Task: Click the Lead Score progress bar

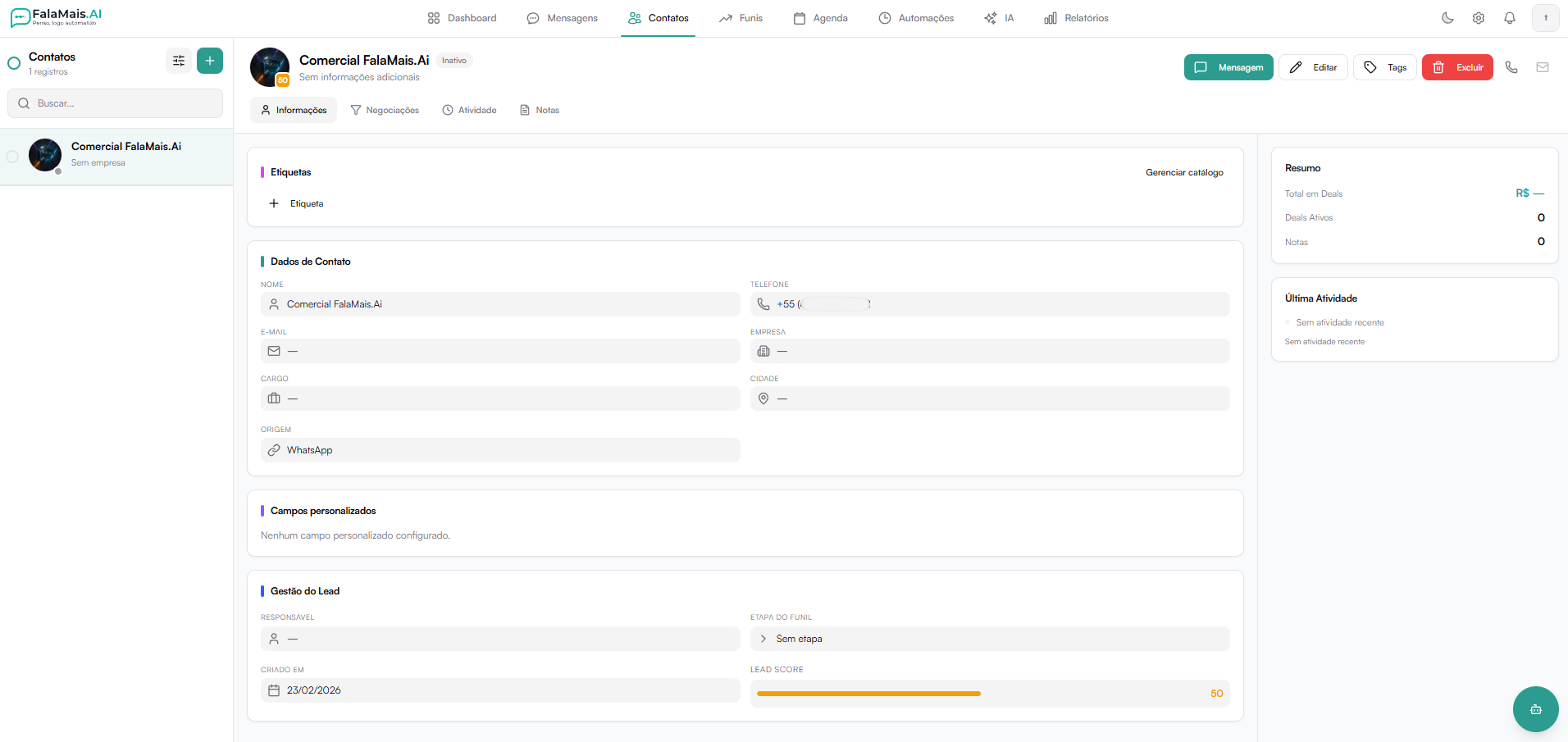Action: (868, 694)
